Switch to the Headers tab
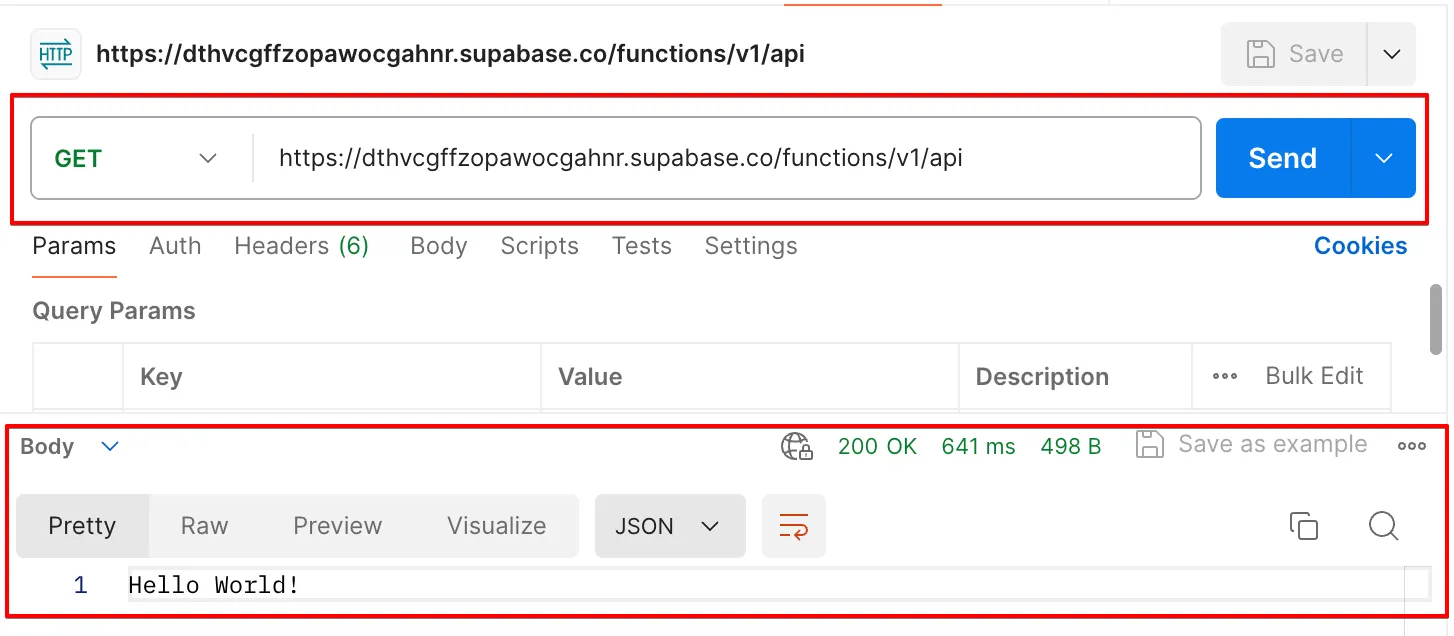The width and height of the screenshot is (1454, 636). (301, 246)
